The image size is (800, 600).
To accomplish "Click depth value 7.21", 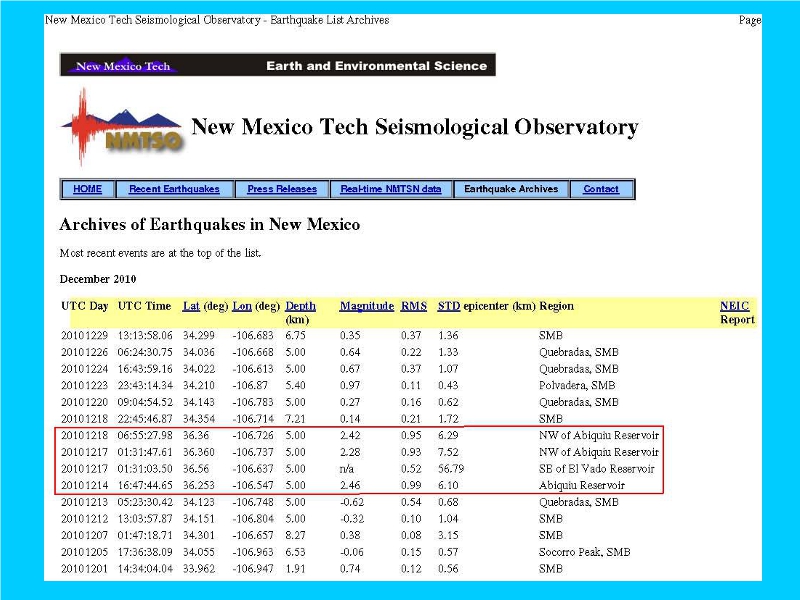I will point(295,419).
